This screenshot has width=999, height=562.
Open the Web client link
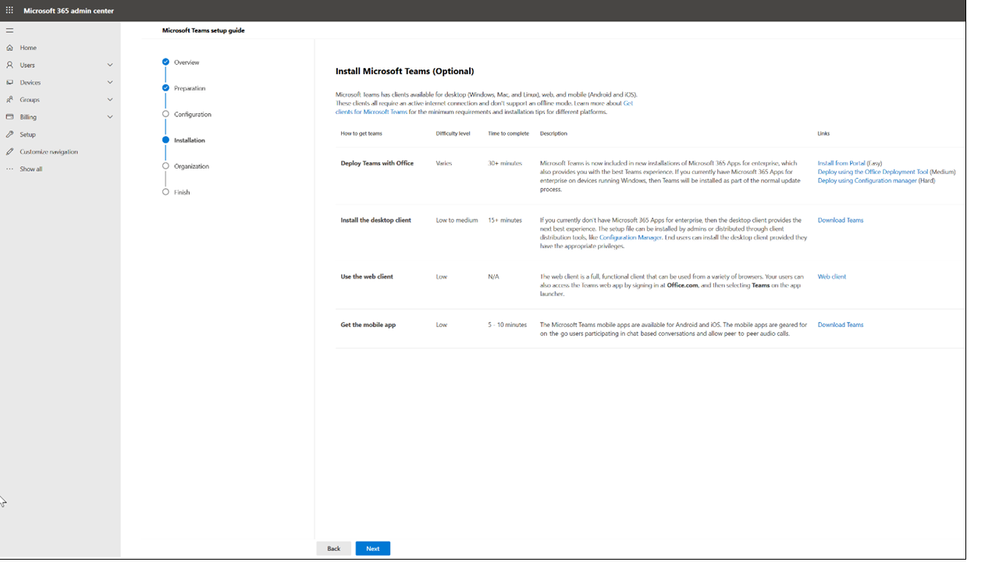[831, 277]
